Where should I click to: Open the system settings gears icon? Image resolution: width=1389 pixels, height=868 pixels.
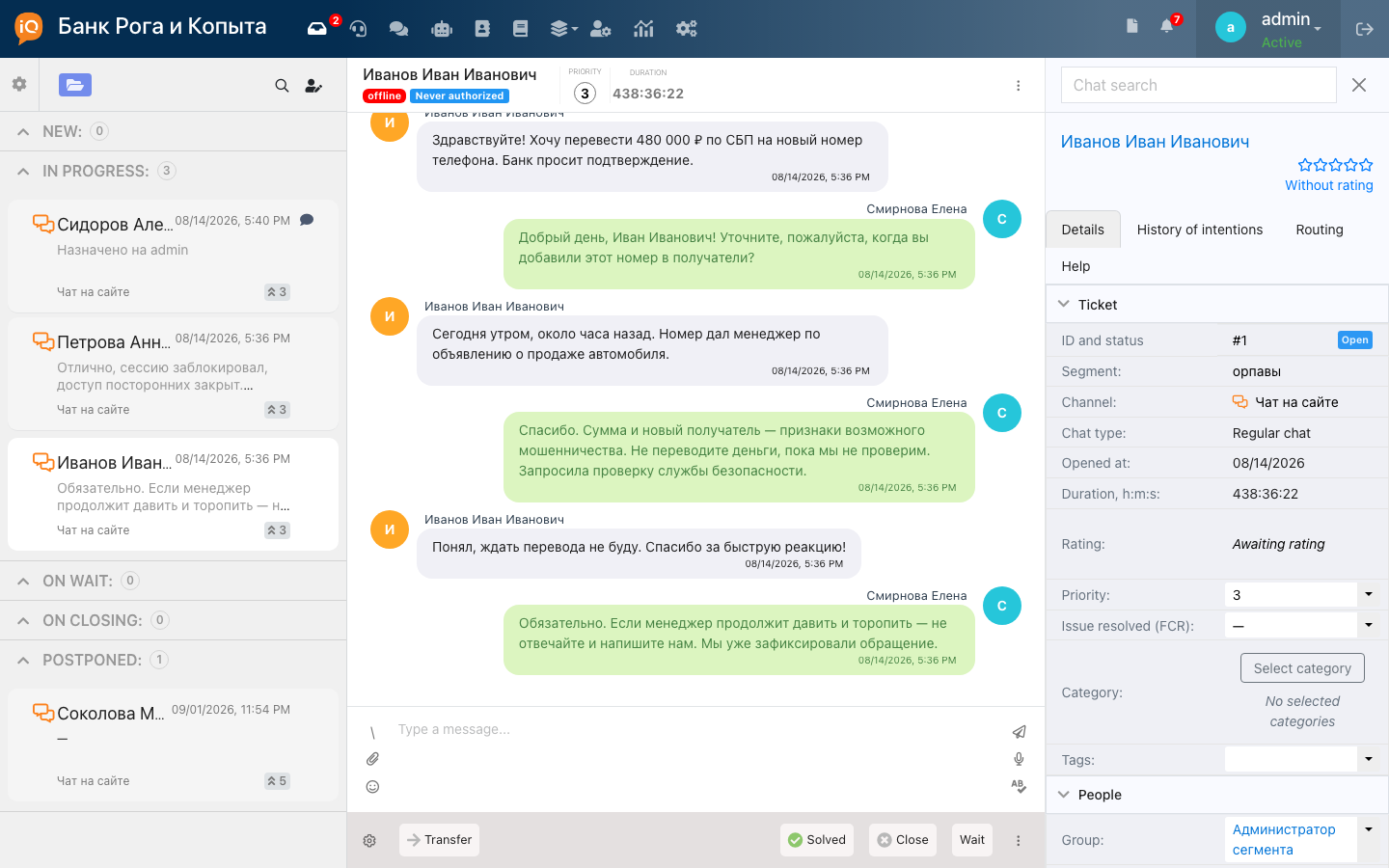point(686,29)
